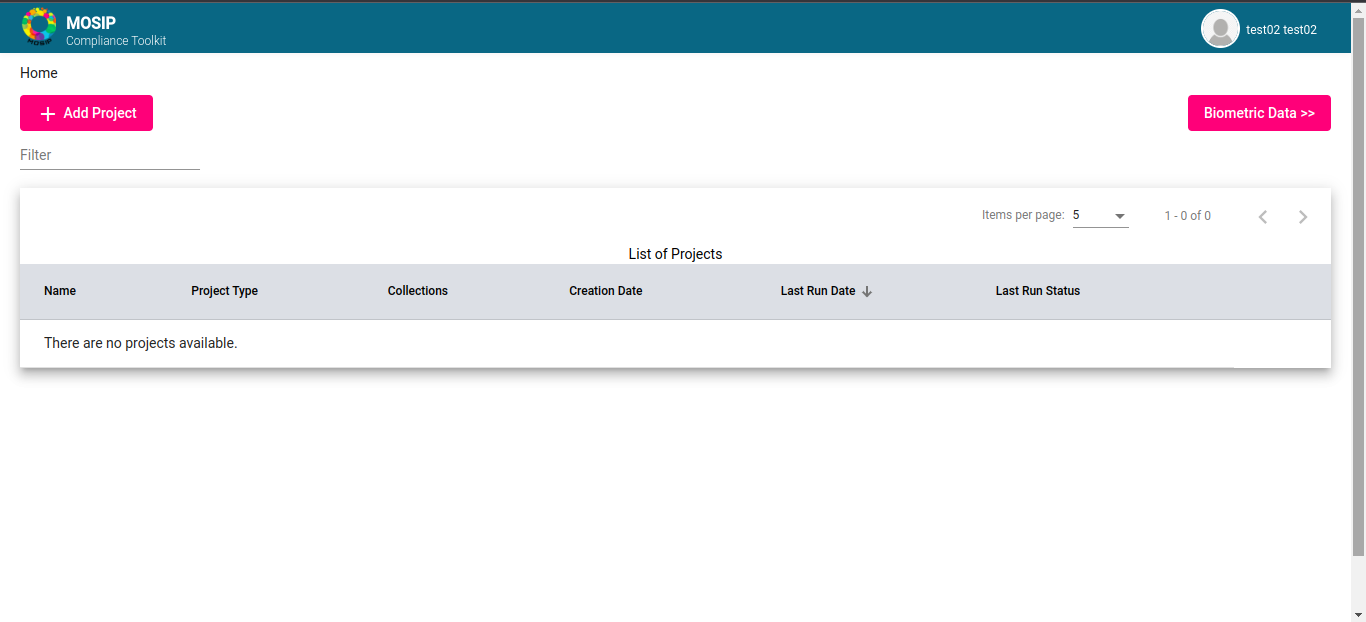Go to next page of projects
The width and height of the screenshot is (1366, 622).
tap(1303, 217)
